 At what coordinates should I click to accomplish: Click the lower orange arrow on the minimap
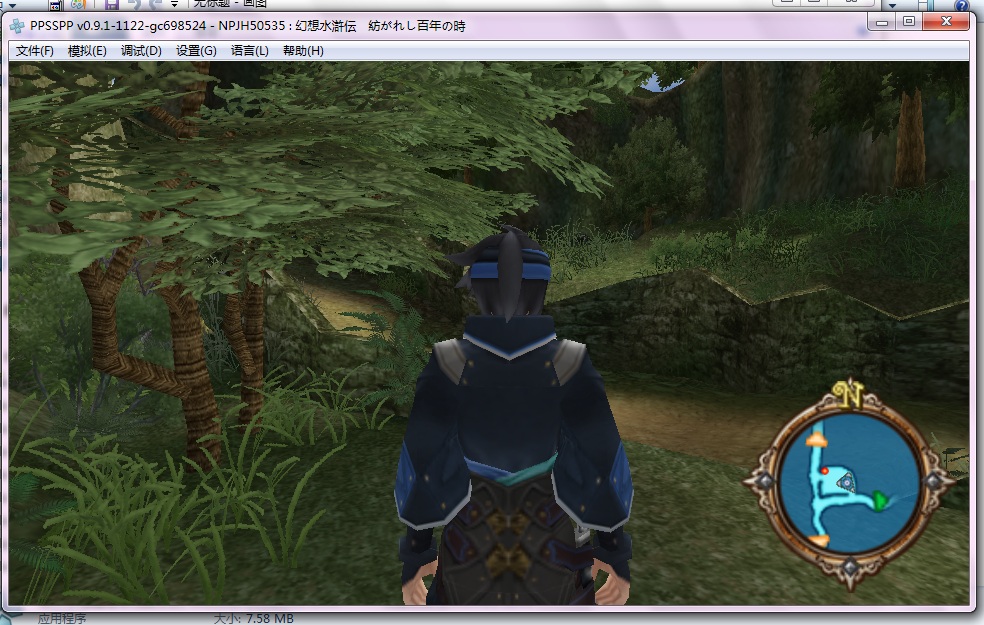(x=818, y=540)
